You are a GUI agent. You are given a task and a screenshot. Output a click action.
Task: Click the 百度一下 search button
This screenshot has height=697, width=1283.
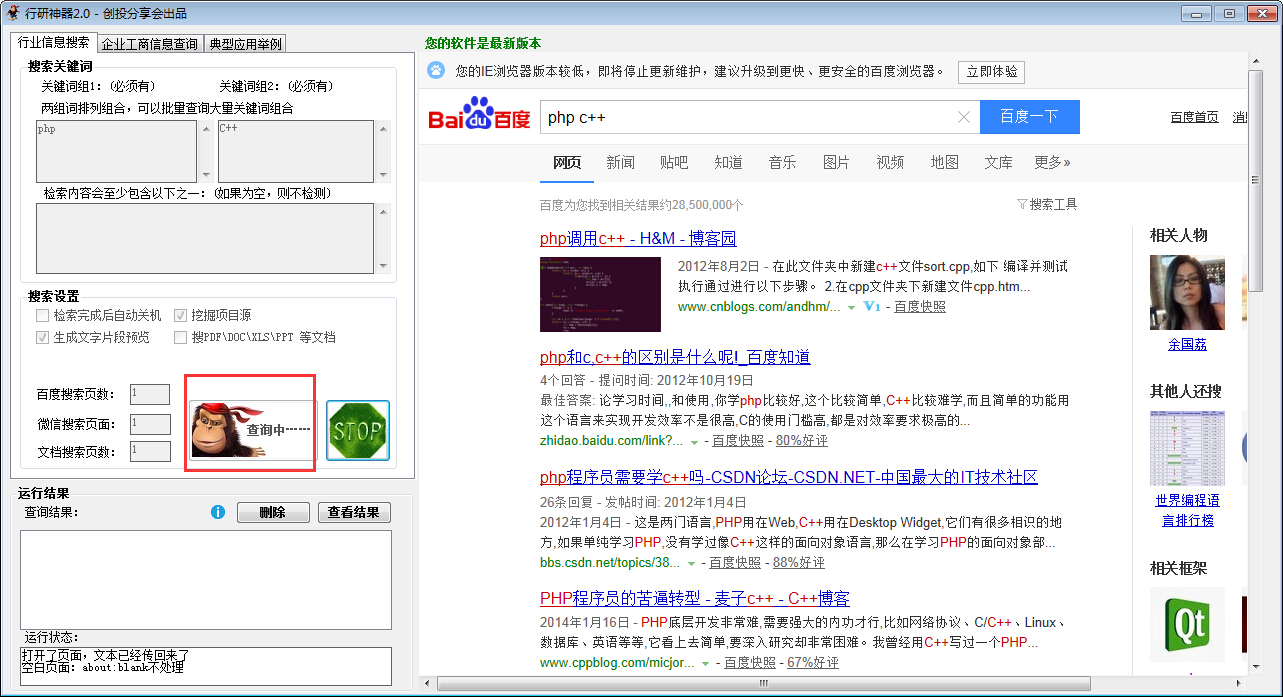(1030, 117)
